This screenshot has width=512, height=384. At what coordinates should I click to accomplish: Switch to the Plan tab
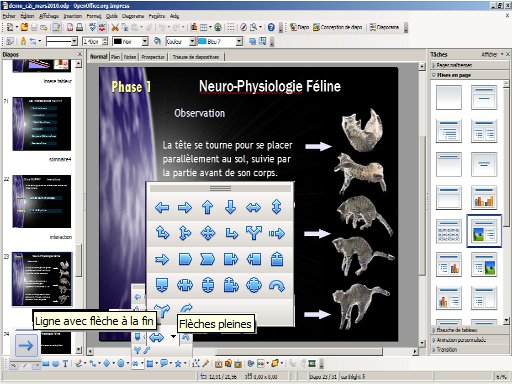(x=115, y=57)
